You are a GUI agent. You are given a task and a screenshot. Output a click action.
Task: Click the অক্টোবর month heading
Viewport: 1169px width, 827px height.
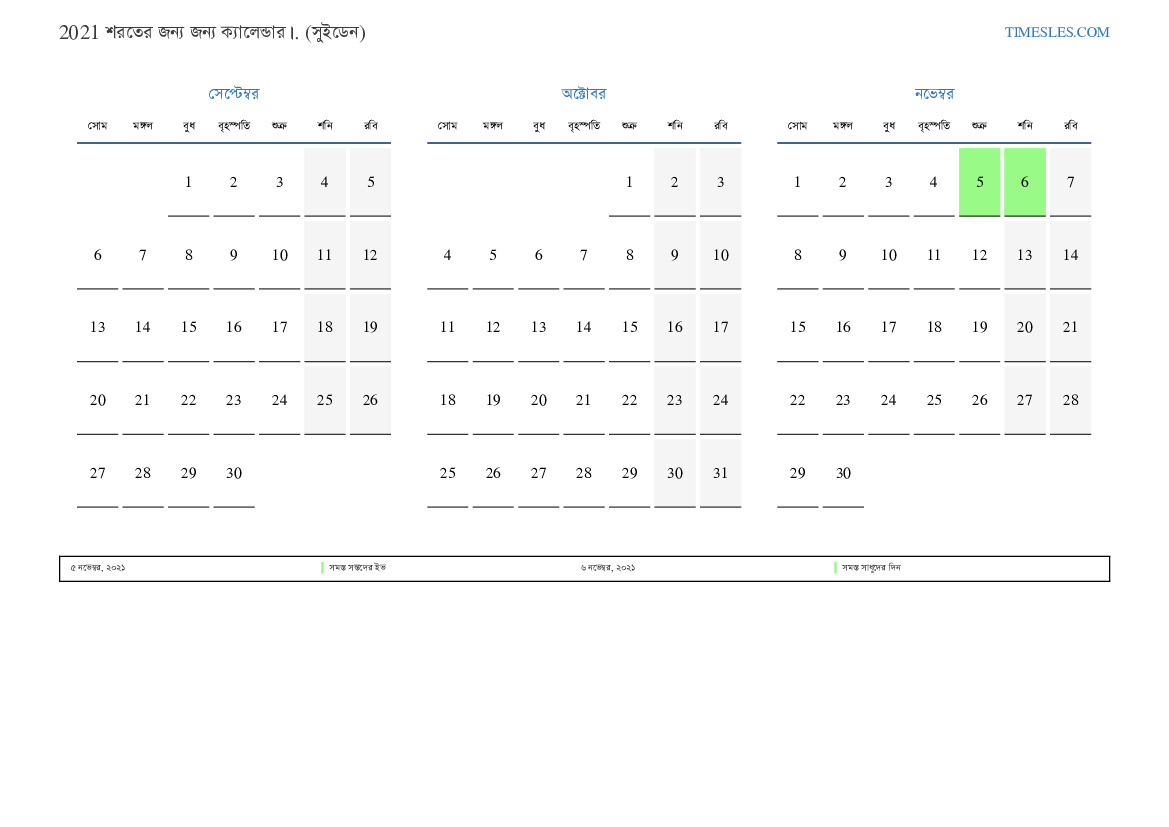click(x=583, y=94)
